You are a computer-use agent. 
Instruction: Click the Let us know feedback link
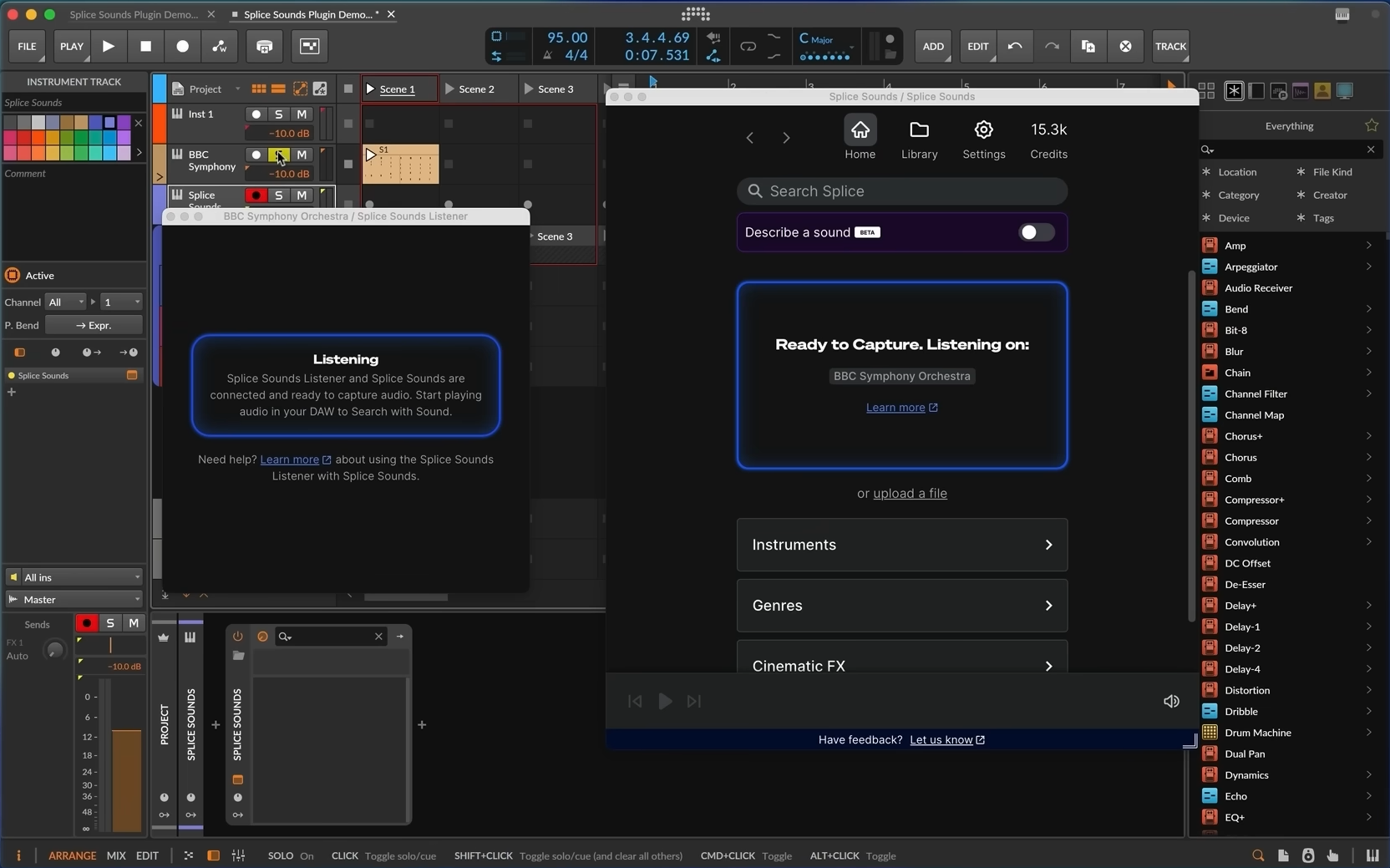[947, 740]
